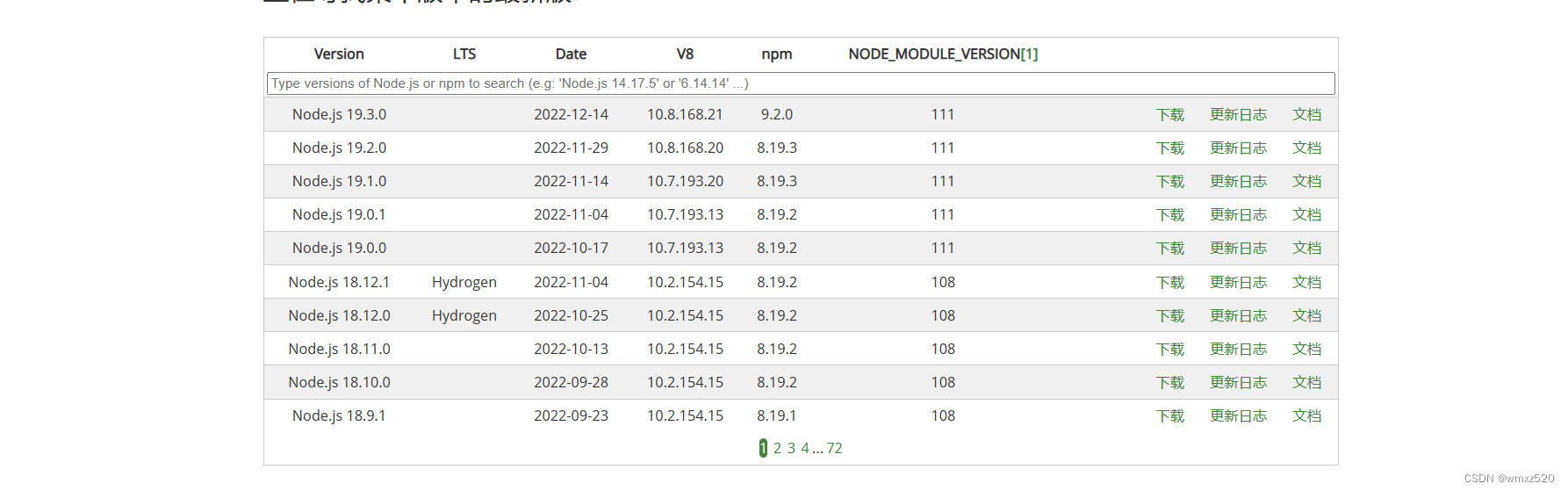Click the V8 column header
This screenshot has height=491, width=1568.
coord(685,54)
